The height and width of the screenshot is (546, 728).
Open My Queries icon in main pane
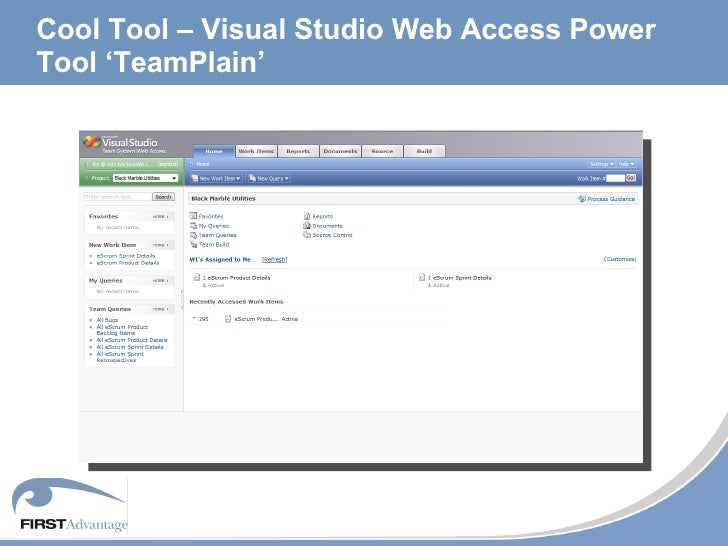point(193,226)
